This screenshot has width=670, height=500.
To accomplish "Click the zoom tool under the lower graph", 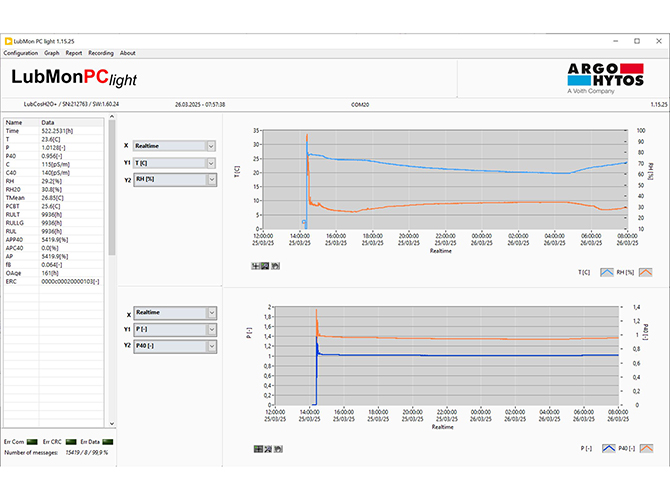I will point(266,448).
